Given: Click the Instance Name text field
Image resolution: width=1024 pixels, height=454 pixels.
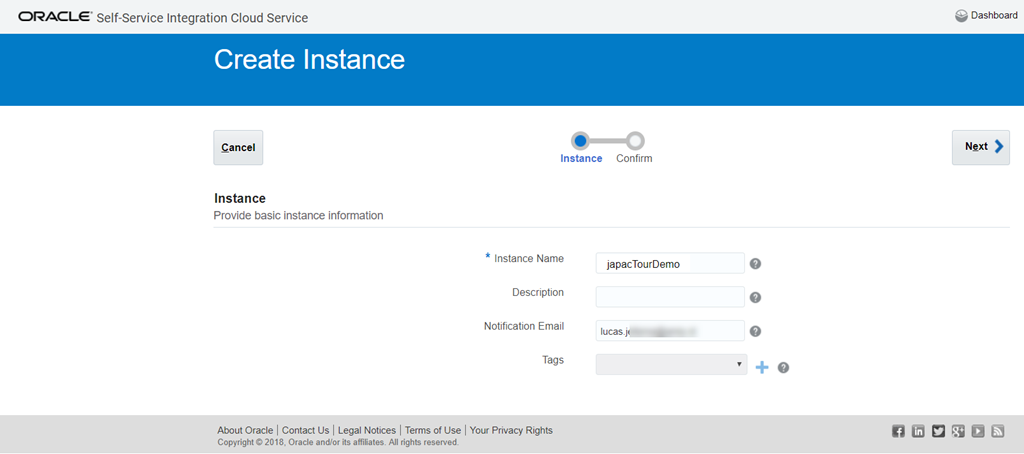Looking at the screenshot, I should (670, 263).
